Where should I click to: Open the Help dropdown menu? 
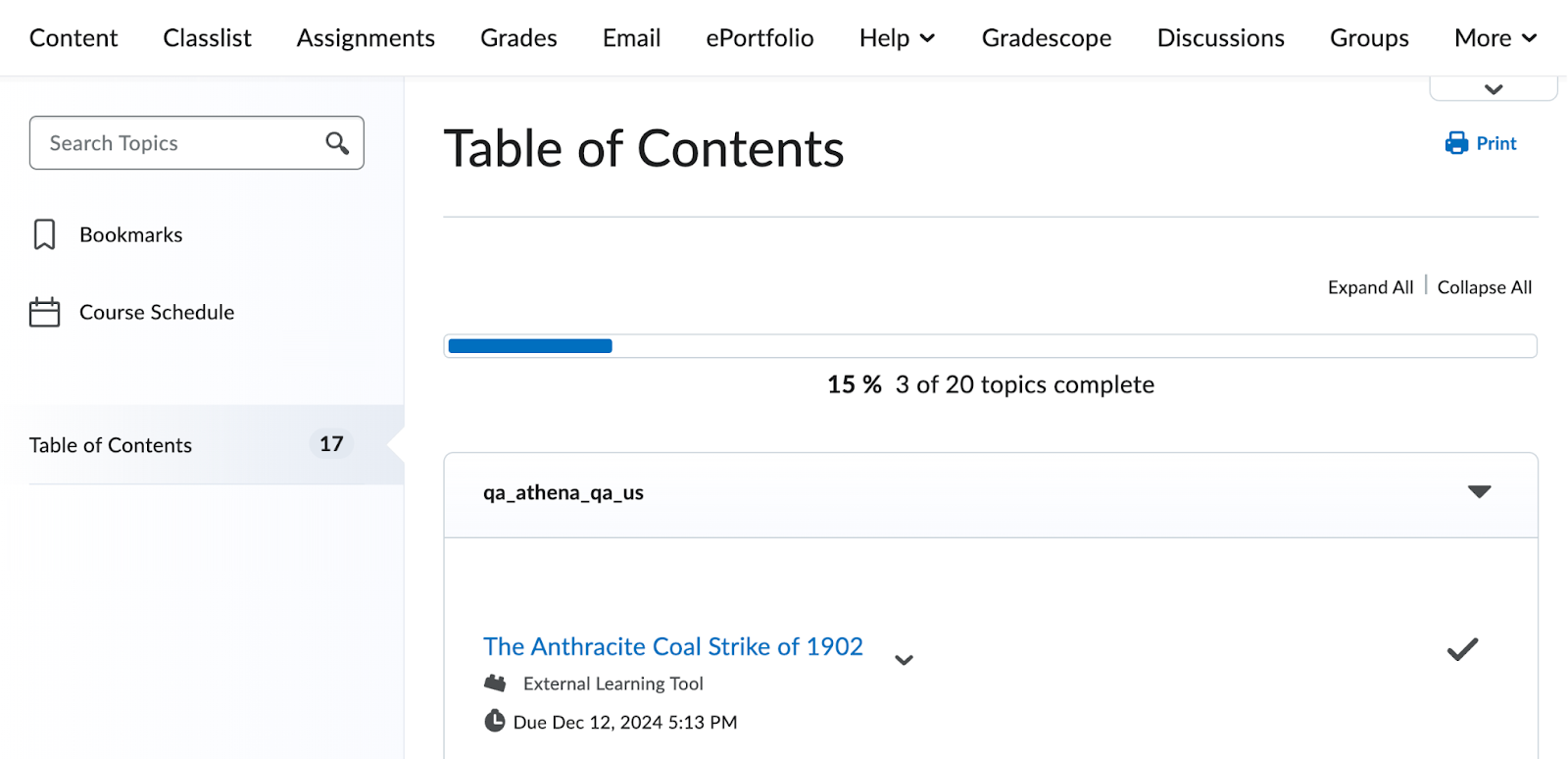click(x=897, y=38)
